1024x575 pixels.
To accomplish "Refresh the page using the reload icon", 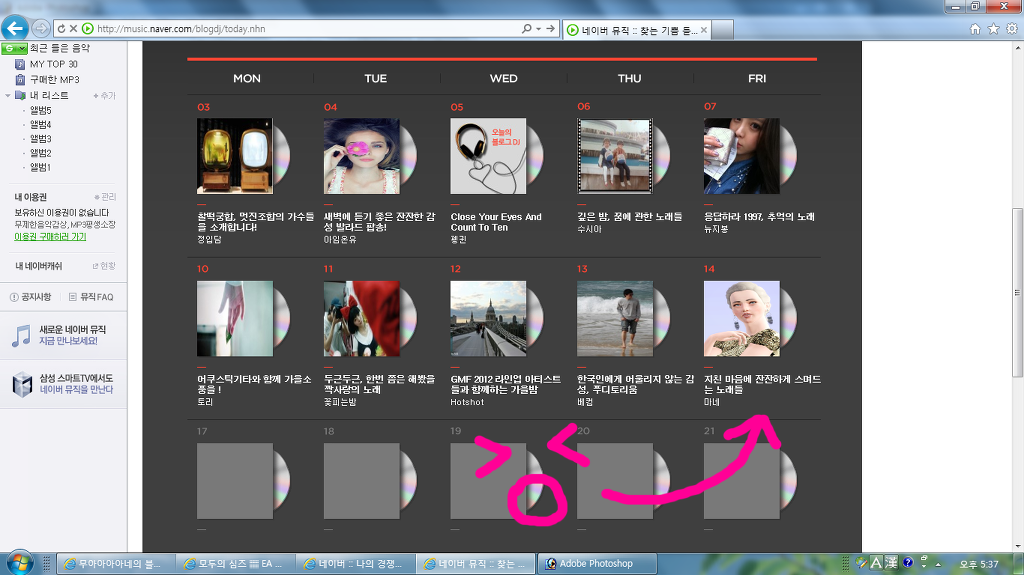I will (x=61, y=29).
